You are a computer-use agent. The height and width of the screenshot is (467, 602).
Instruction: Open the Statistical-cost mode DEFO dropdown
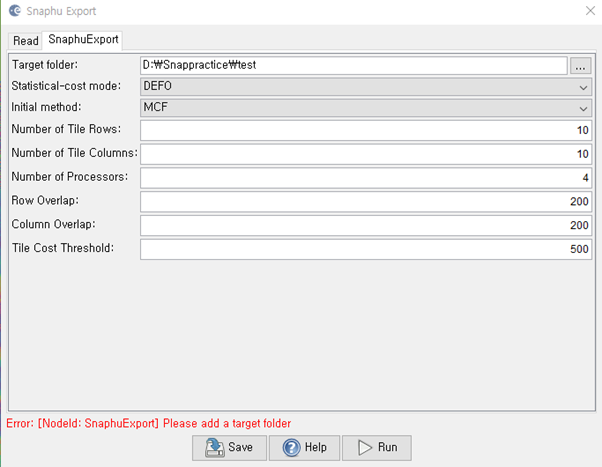pos(366,86)
